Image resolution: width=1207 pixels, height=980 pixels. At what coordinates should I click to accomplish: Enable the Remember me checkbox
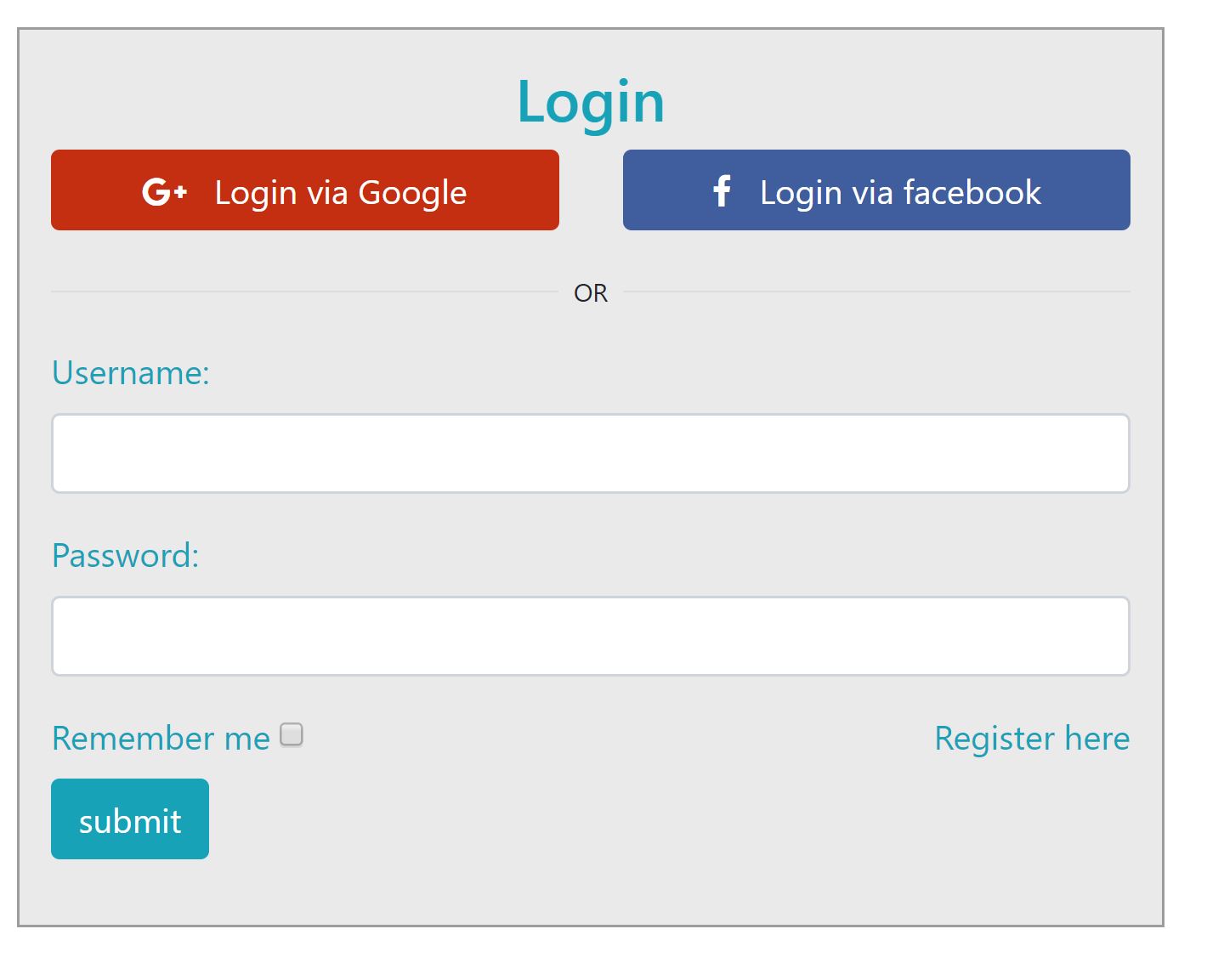pos(292,734)
